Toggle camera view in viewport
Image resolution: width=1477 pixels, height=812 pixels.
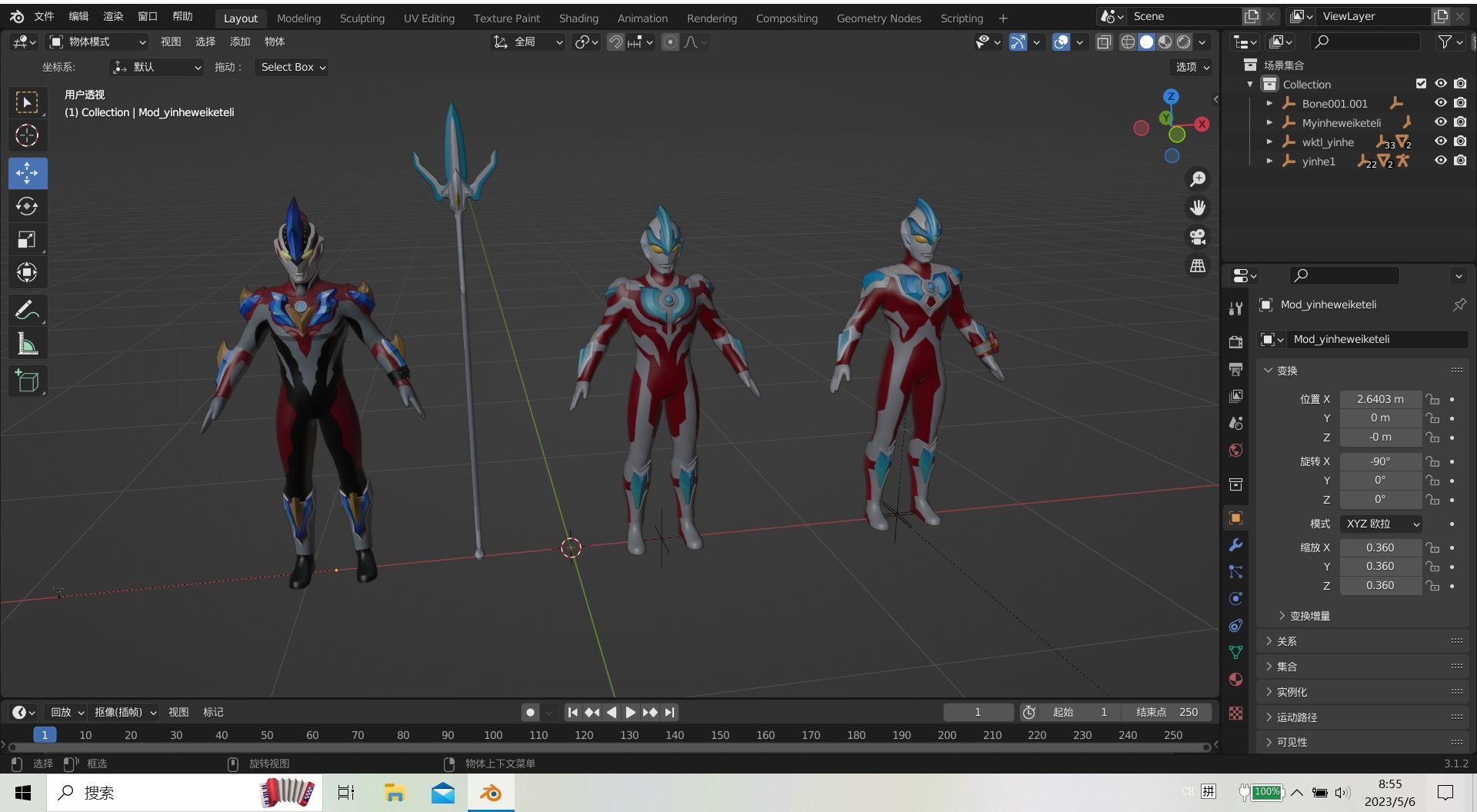coord(1198,237)
